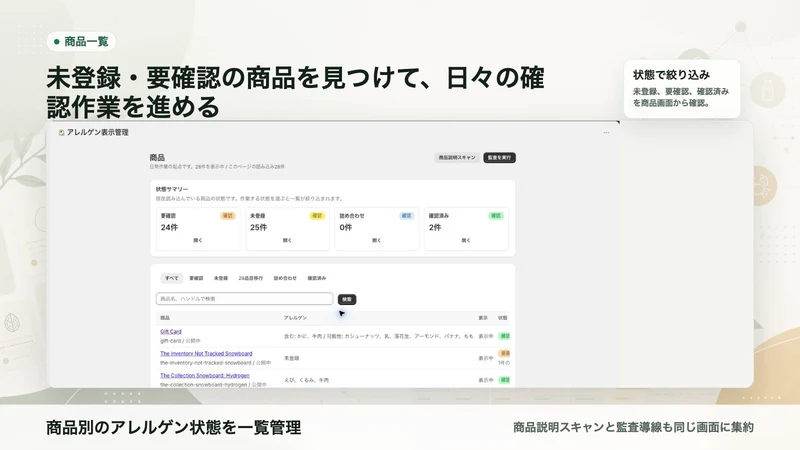Open the 要確認 24件 summary card
This screenshot has width=800, height=450.
(x=198, y=229)
